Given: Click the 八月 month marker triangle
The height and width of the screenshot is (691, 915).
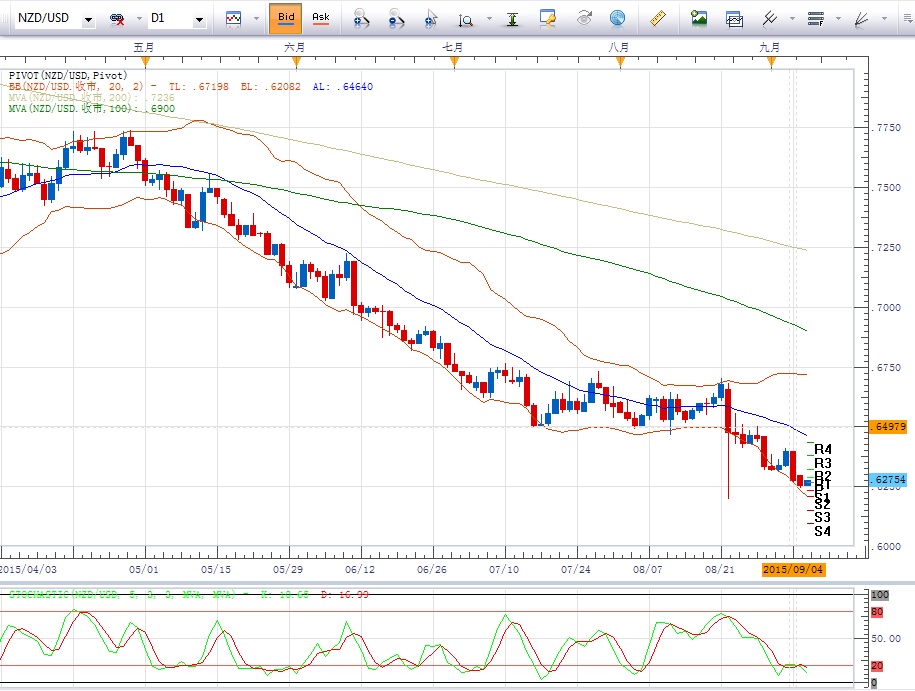Looking at the screenshot, I should point(620,62).
